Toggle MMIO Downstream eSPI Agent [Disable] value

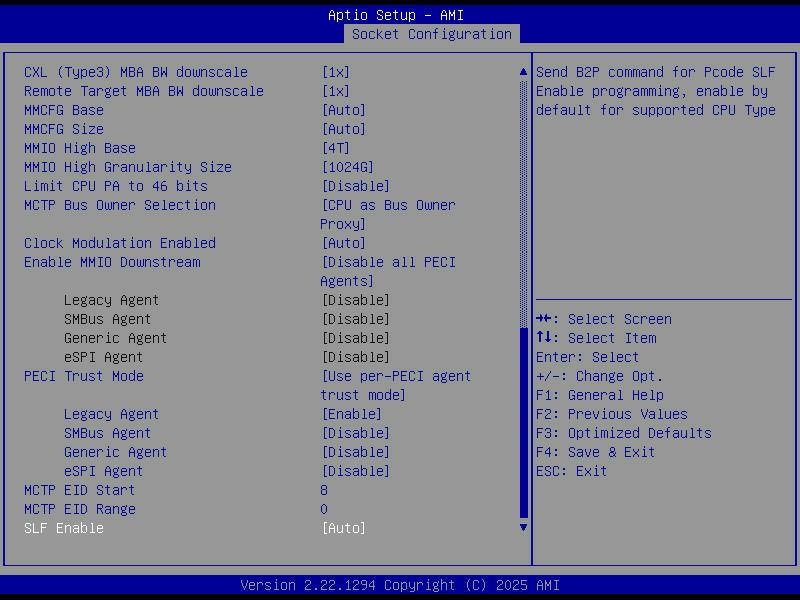click(356, 357)
